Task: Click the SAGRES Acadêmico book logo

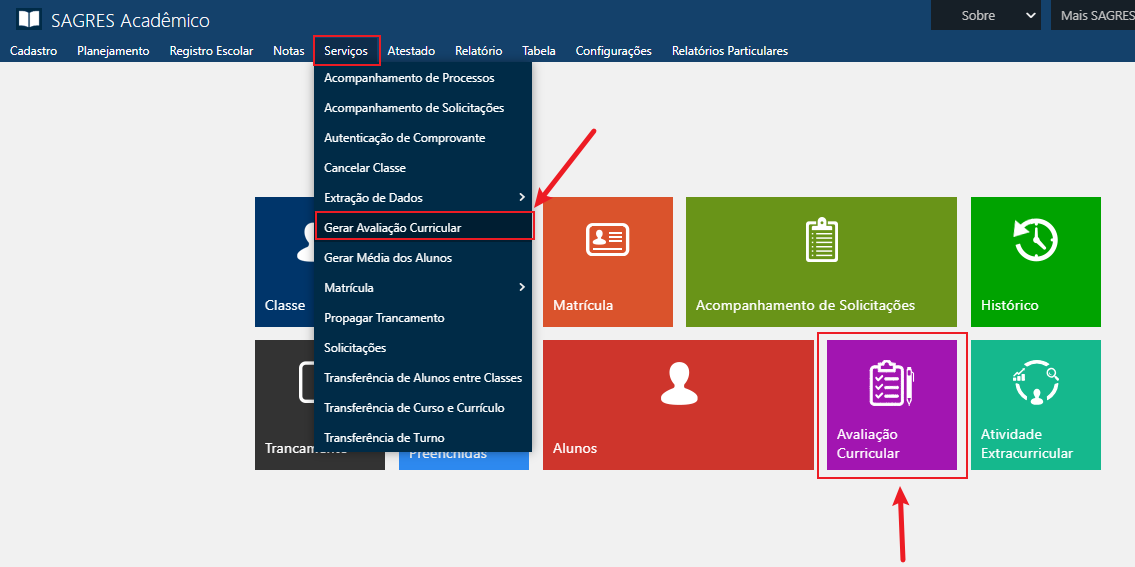Action: (x=29, y=19)
